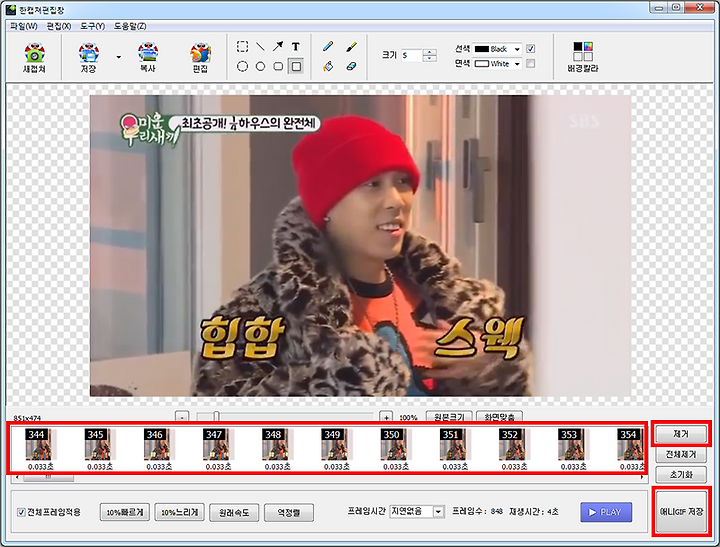
Task: Click the 저장 save icon
Action: point(89,57)
